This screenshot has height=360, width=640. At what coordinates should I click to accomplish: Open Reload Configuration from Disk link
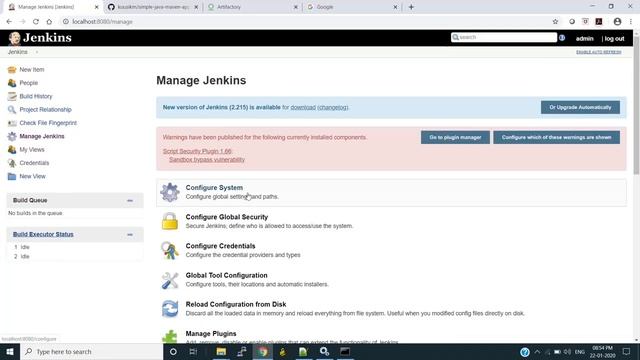pyautogui.click(x=236, y=304)
